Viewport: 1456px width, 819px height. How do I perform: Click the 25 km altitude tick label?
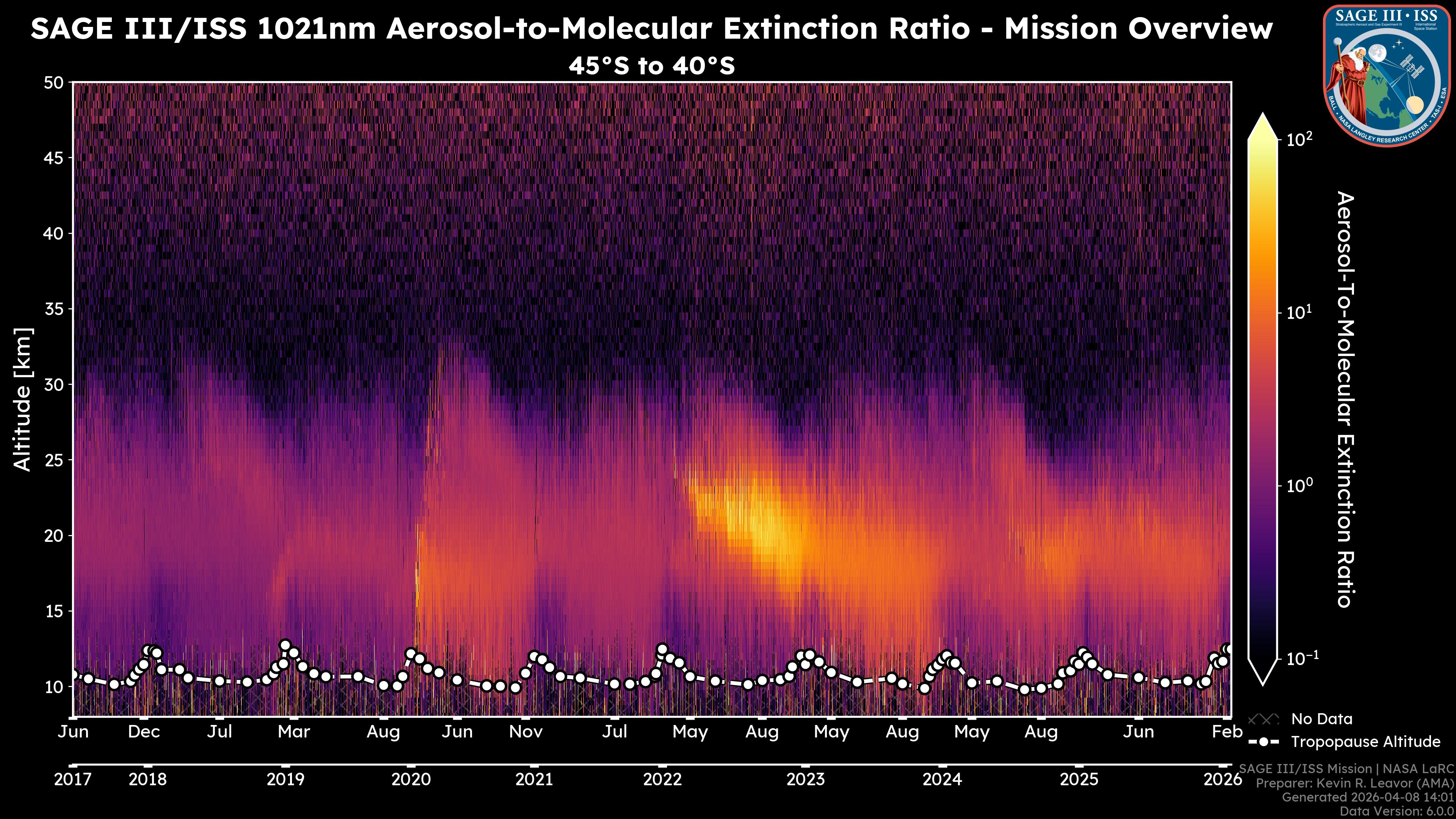54,460
